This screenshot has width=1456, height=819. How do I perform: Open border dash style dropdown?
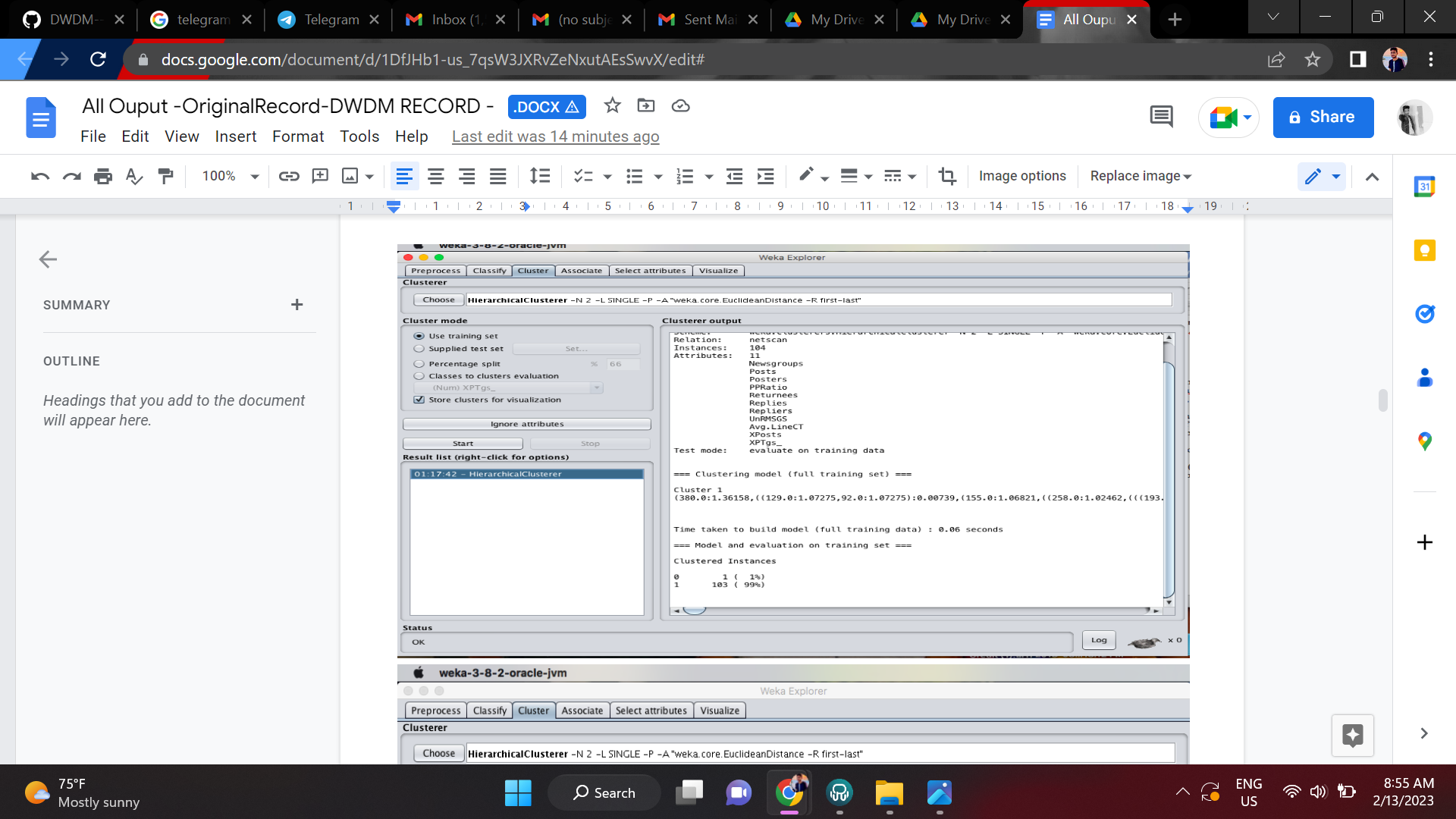[x=901, y=177]
